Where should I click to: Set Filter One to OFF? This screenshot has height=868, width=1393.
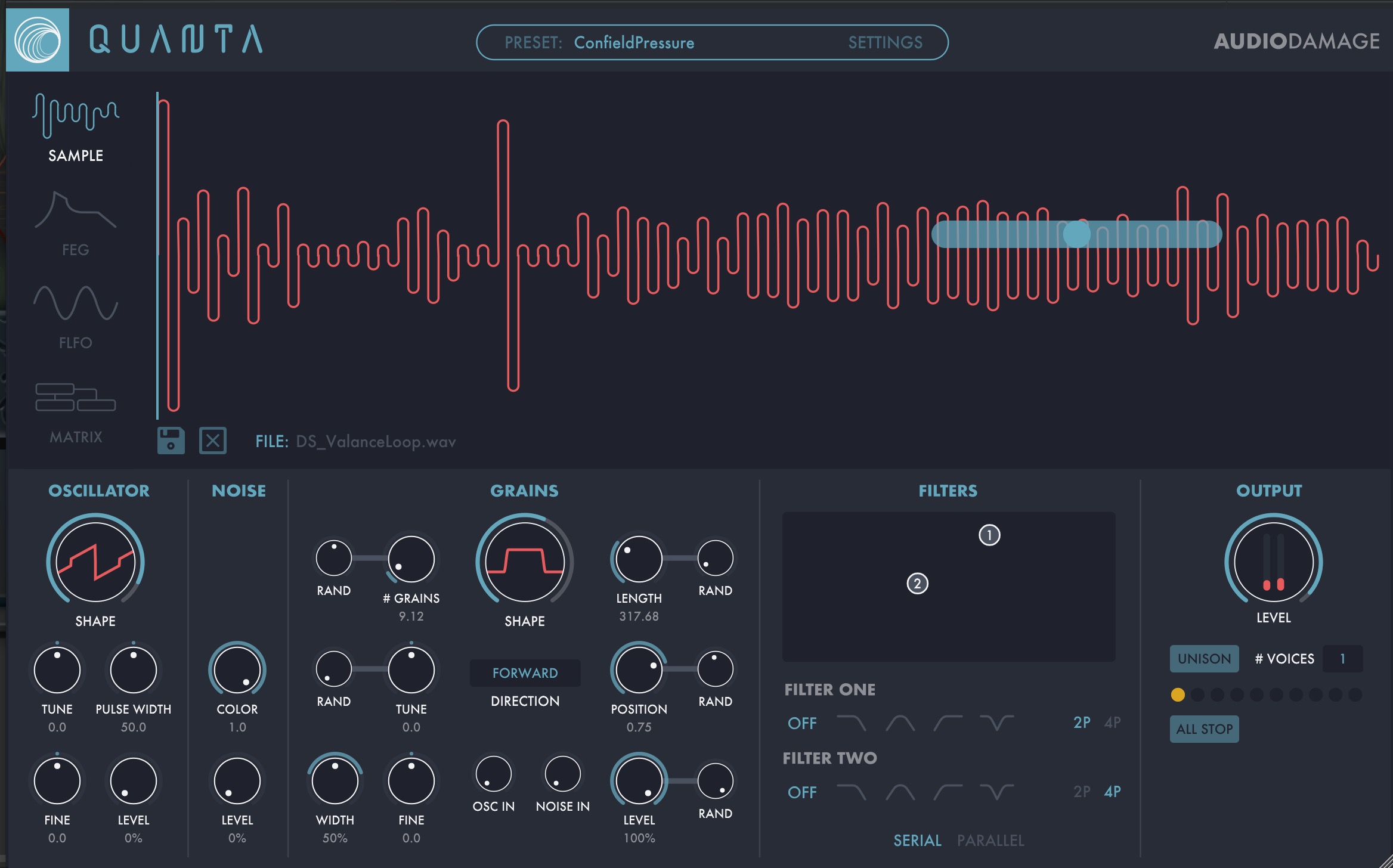[x=802, y=723]
